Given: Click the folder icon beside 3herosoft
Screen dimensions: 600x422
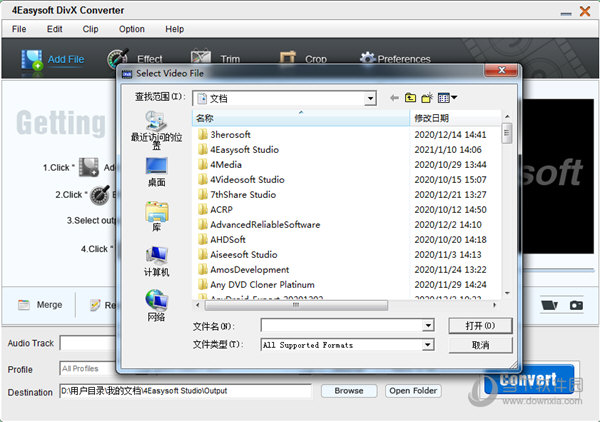Looking at the screenshot, I should [202, 134].
